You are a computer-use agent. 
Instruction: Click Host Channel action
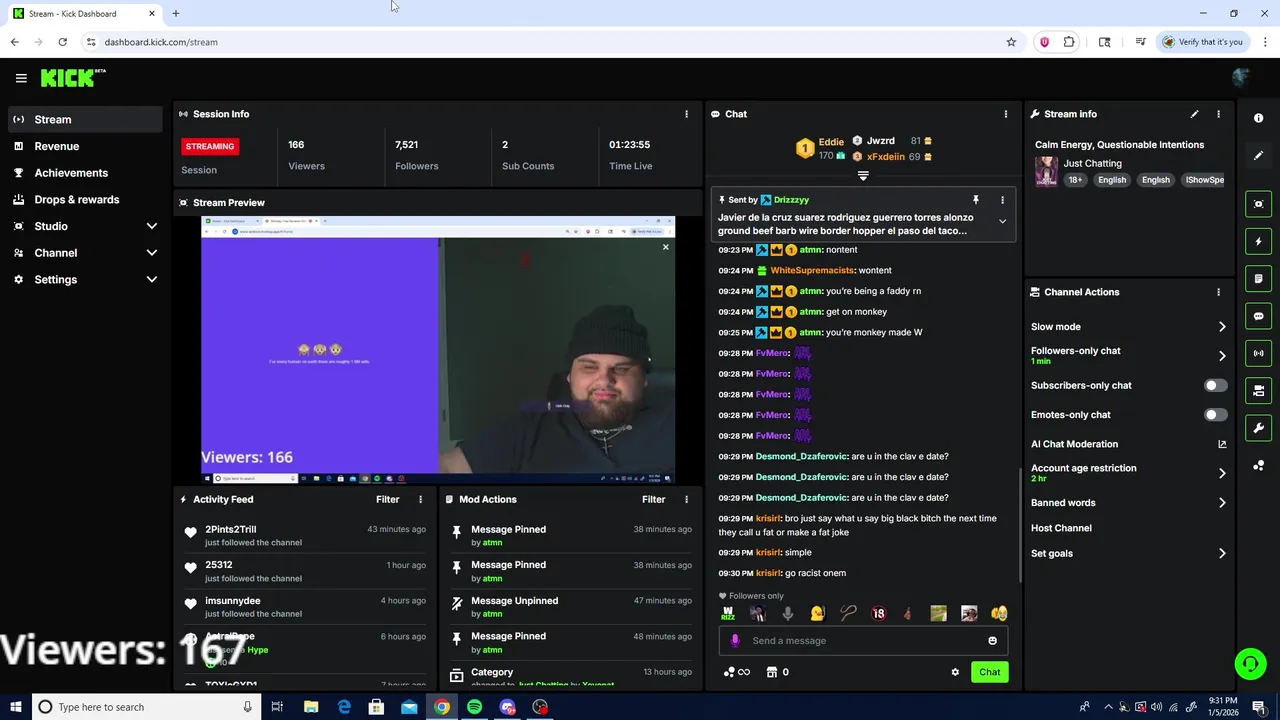1061,528
